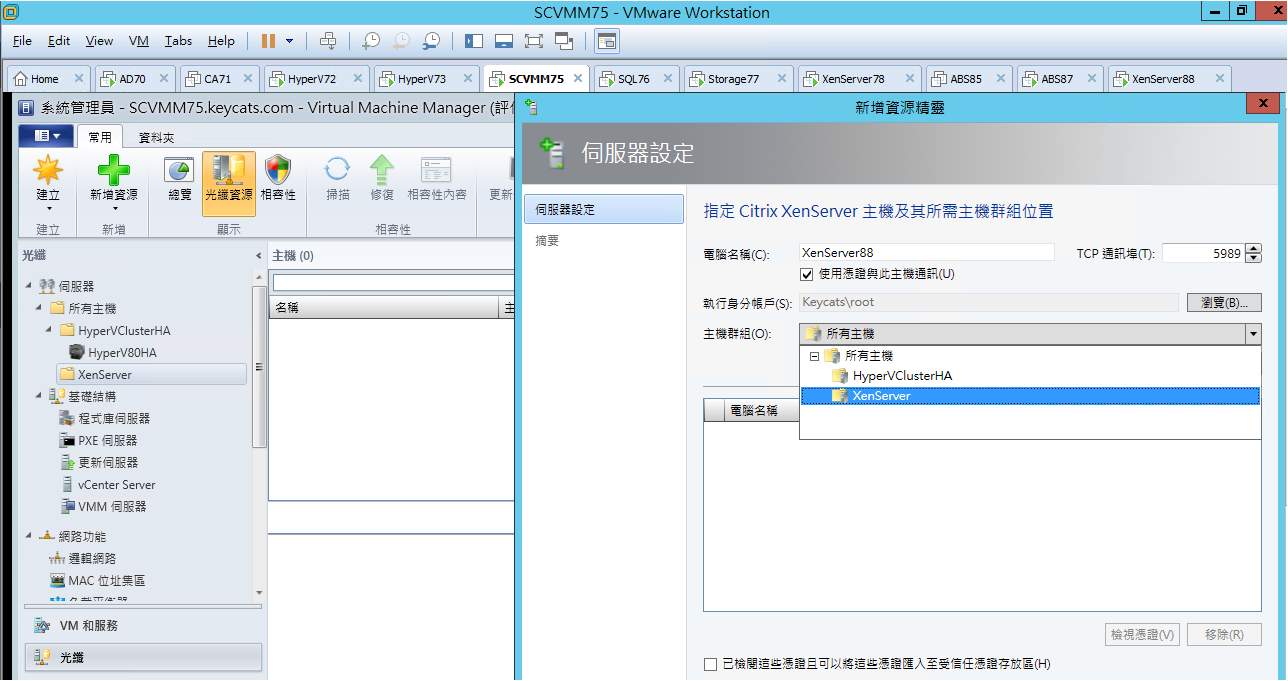Select XenServer folder in the navigation tree
Image resolution: width=1288 pixels, height=681 pixels.
coord(151,375)
